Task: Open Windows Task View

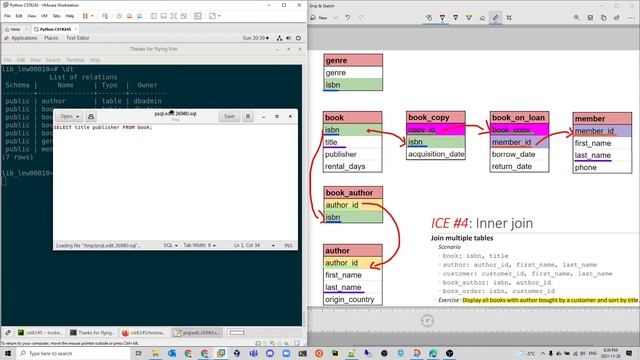Action: [x=138, y=353]
